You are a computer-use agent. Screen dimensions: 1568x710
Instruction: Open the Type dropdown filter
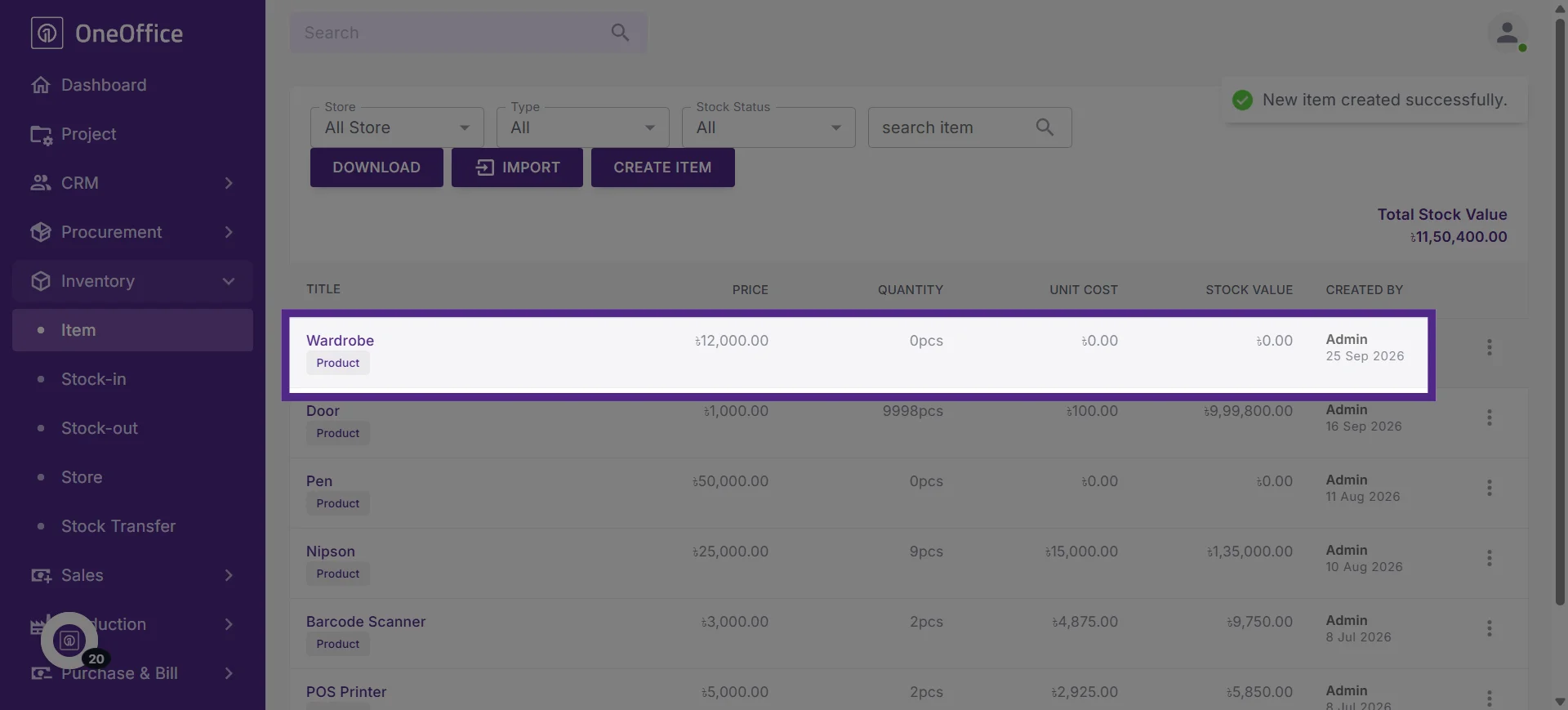pyautogui.click(x=582, y=127)
